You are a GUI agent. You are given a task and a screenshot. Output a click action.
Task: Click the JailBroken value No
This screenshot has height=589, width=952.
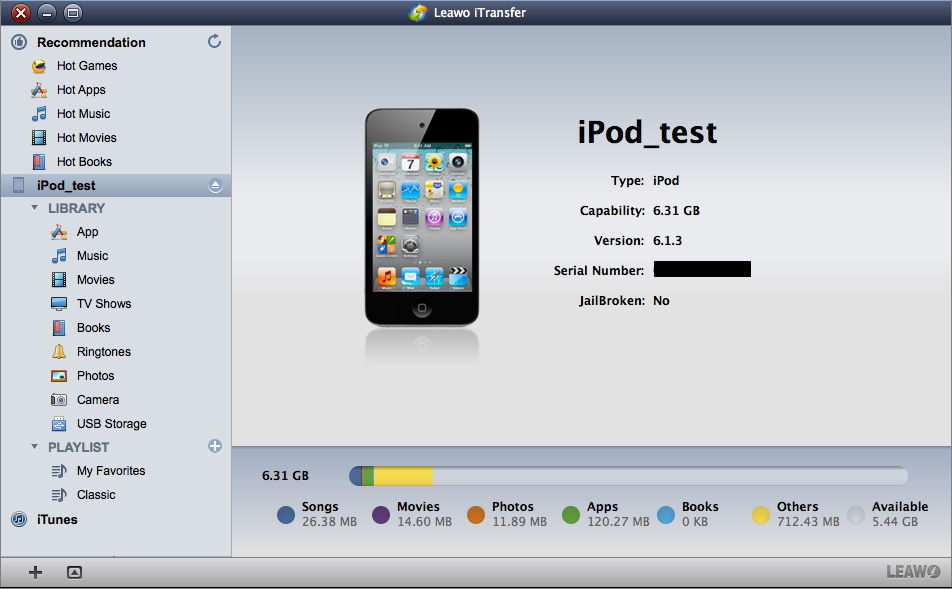661,301
